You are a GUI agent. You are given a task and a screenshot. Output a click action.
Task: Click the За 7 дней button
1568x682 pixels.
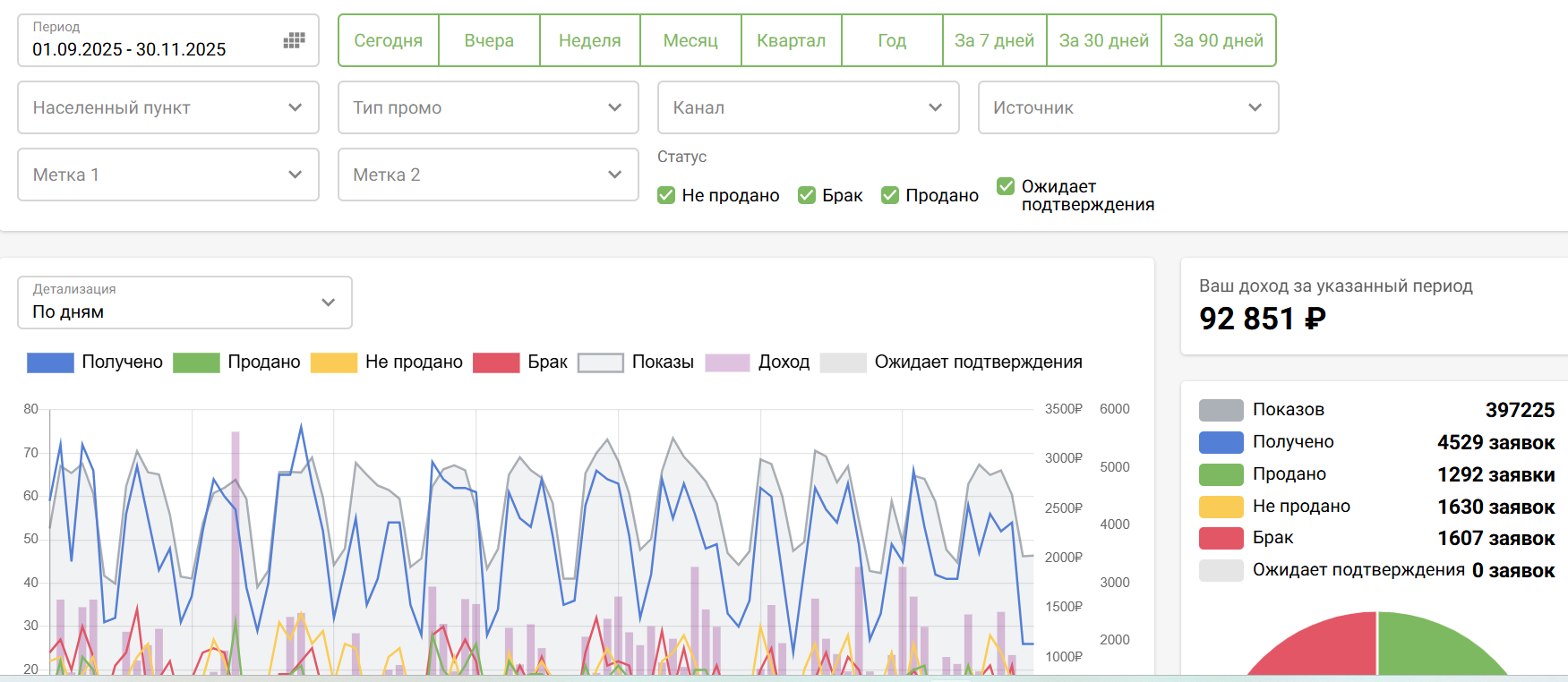[994, 40]
